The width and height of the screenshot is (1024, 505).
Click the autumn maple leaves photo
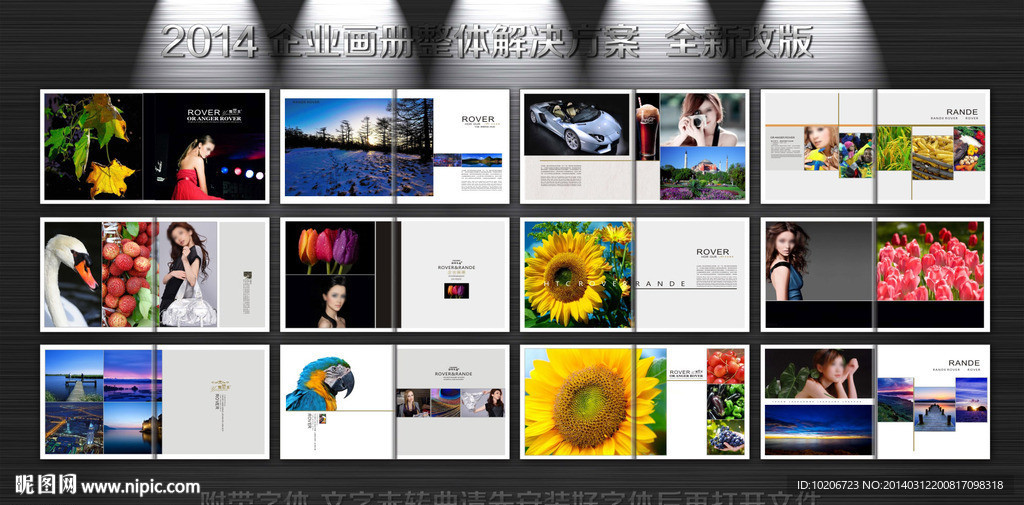coord(93,146)
